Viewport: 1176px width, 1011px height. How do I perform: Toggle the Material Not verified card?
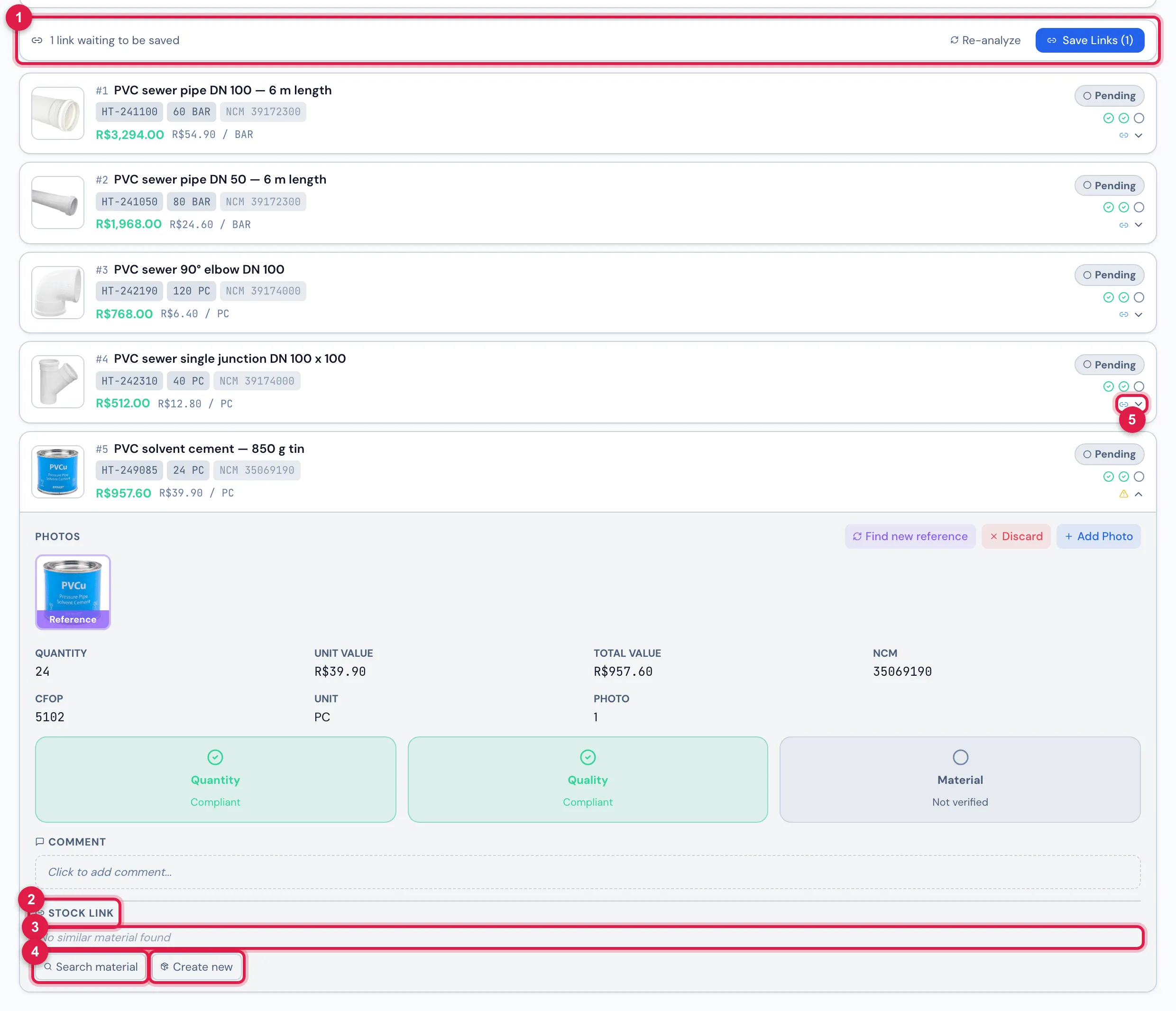click(960, 780)
